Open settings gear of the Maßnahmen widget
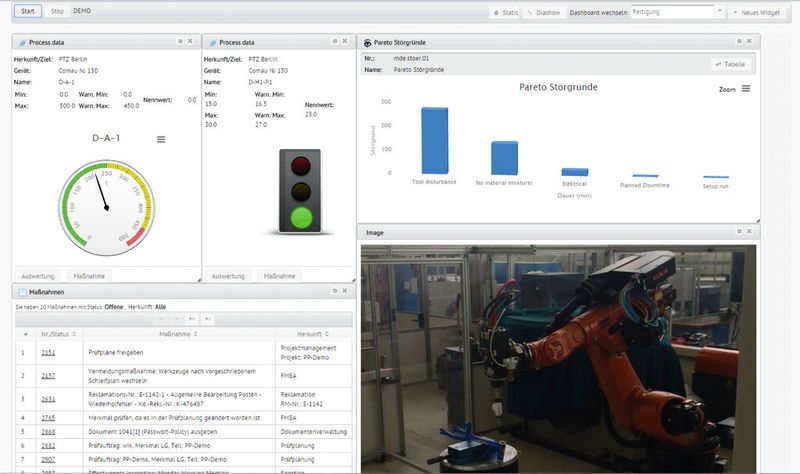The image size is (800, 474). 335,291
